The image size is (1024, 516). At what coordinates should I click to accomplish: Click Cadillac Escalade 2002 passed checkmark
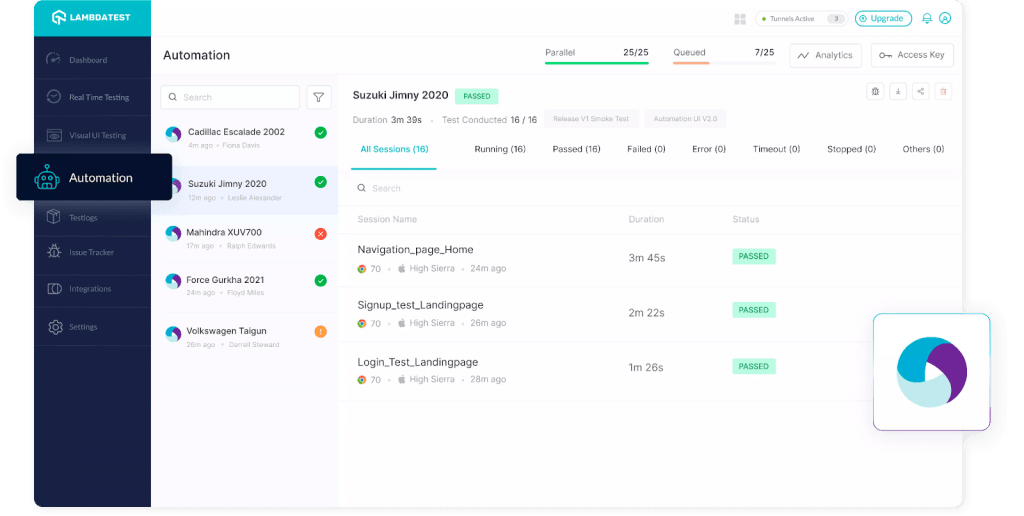[321, 133]
